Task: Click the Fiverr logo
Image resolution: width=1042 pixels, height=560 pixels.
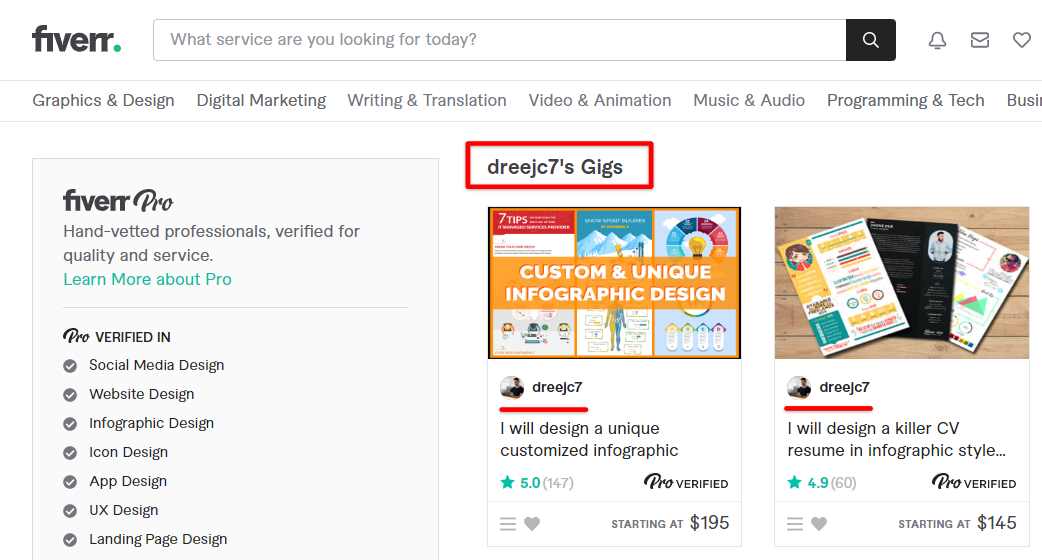Action: click(x=77, y=40)
